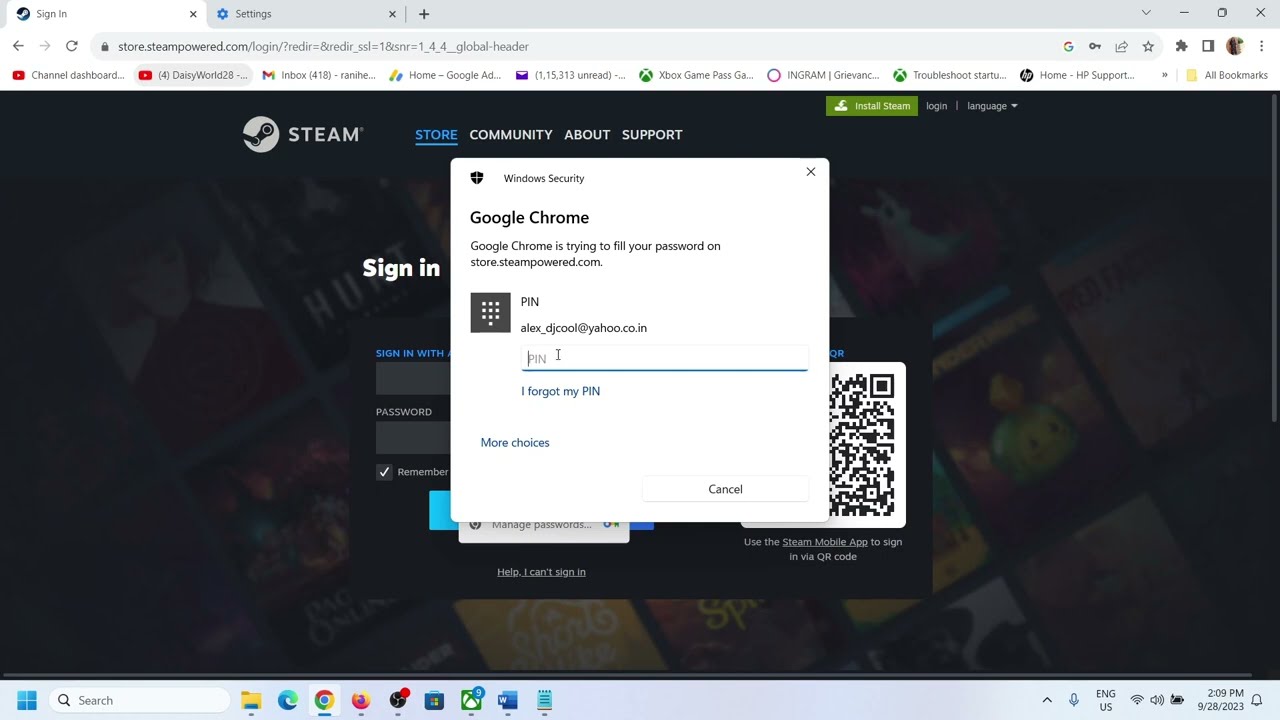The width and height of the screenshot is (1280, 720).
Task: Click I forgot my PIN
Action: pos(560,391)
